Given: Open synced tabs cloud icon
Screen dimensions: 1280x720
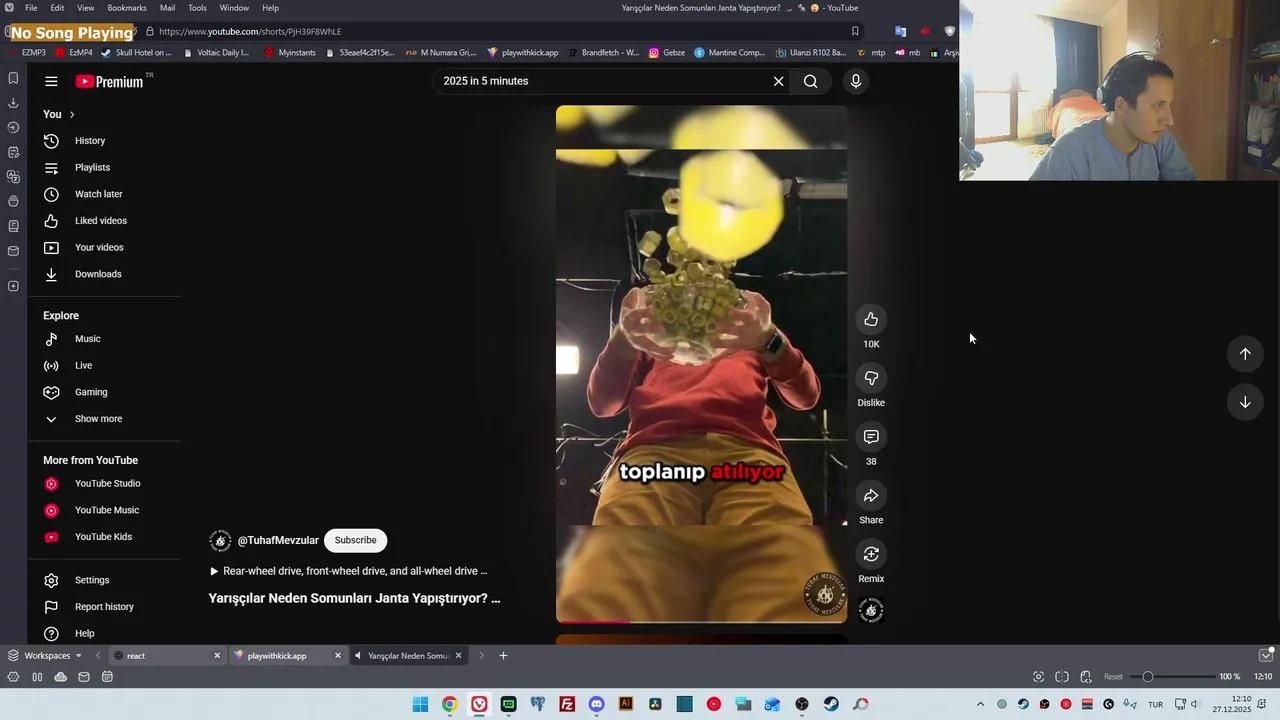Looking at the screenshot, I should [61, 677].
